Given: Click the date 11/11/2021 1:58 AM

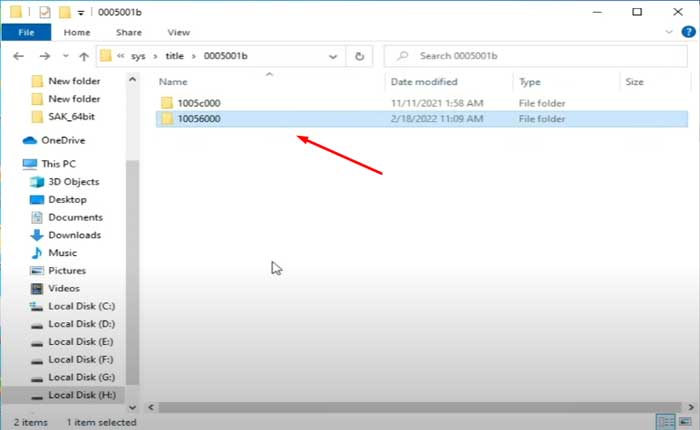Looking at the screenshot, I should [x=437, y=103].
